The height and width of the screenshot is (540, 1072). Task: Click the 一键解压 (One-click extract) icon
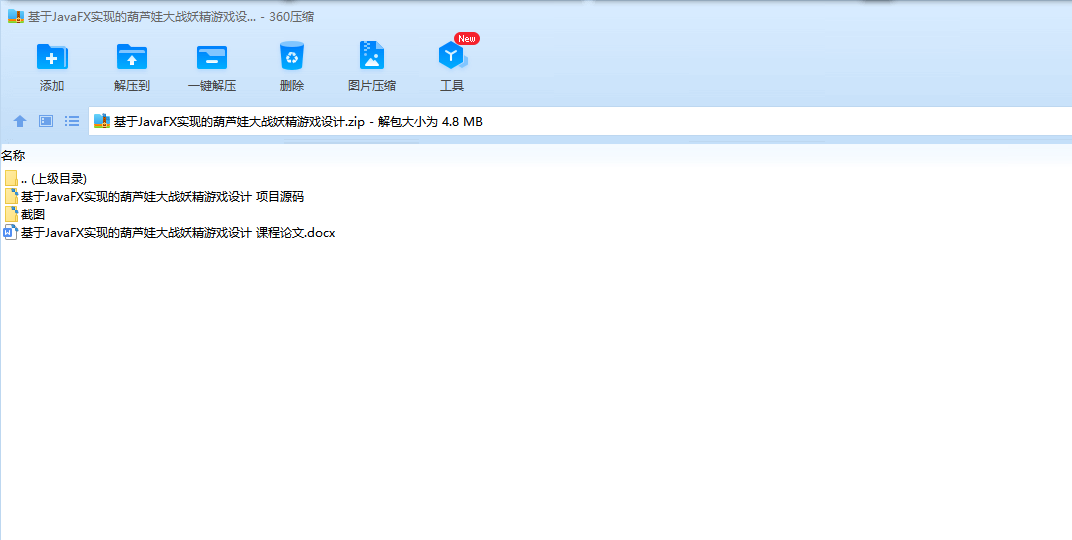tap(212, 57)
